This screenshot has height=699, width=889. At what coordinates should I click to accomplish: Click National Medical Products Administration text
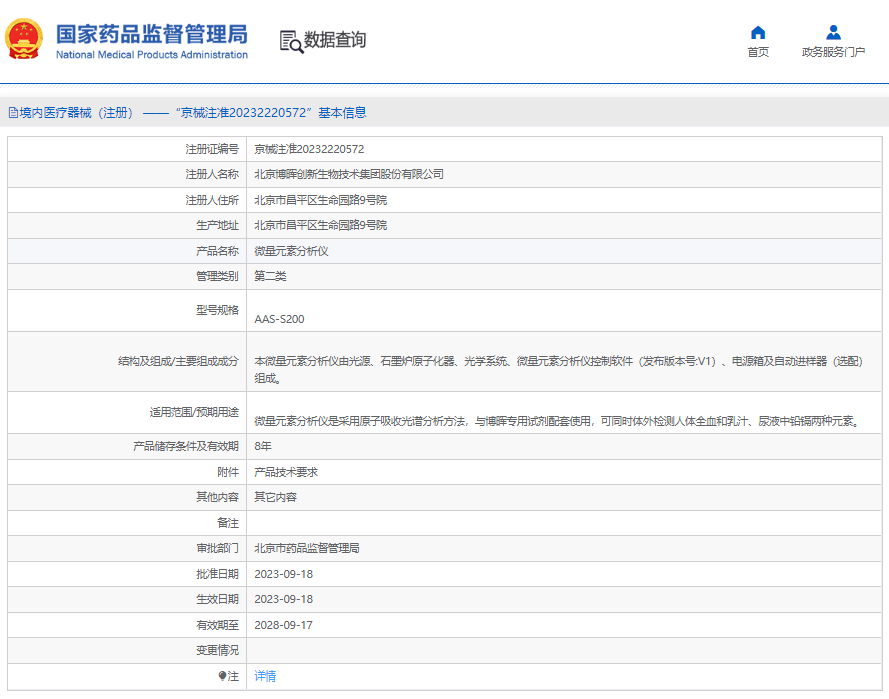pos(152,54)
